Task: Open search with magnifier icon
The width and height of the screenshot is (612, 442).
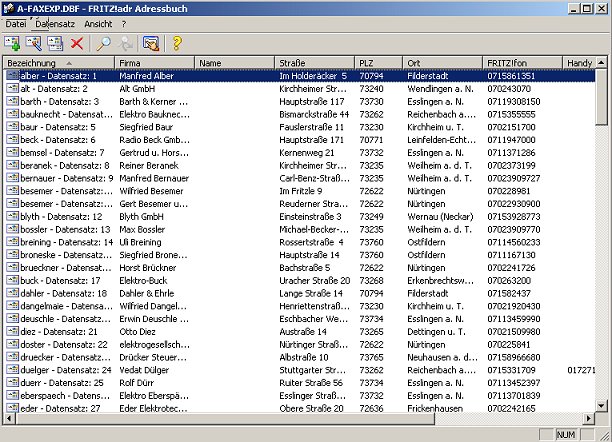Action: pyautogui.click(x=103, y=43)
